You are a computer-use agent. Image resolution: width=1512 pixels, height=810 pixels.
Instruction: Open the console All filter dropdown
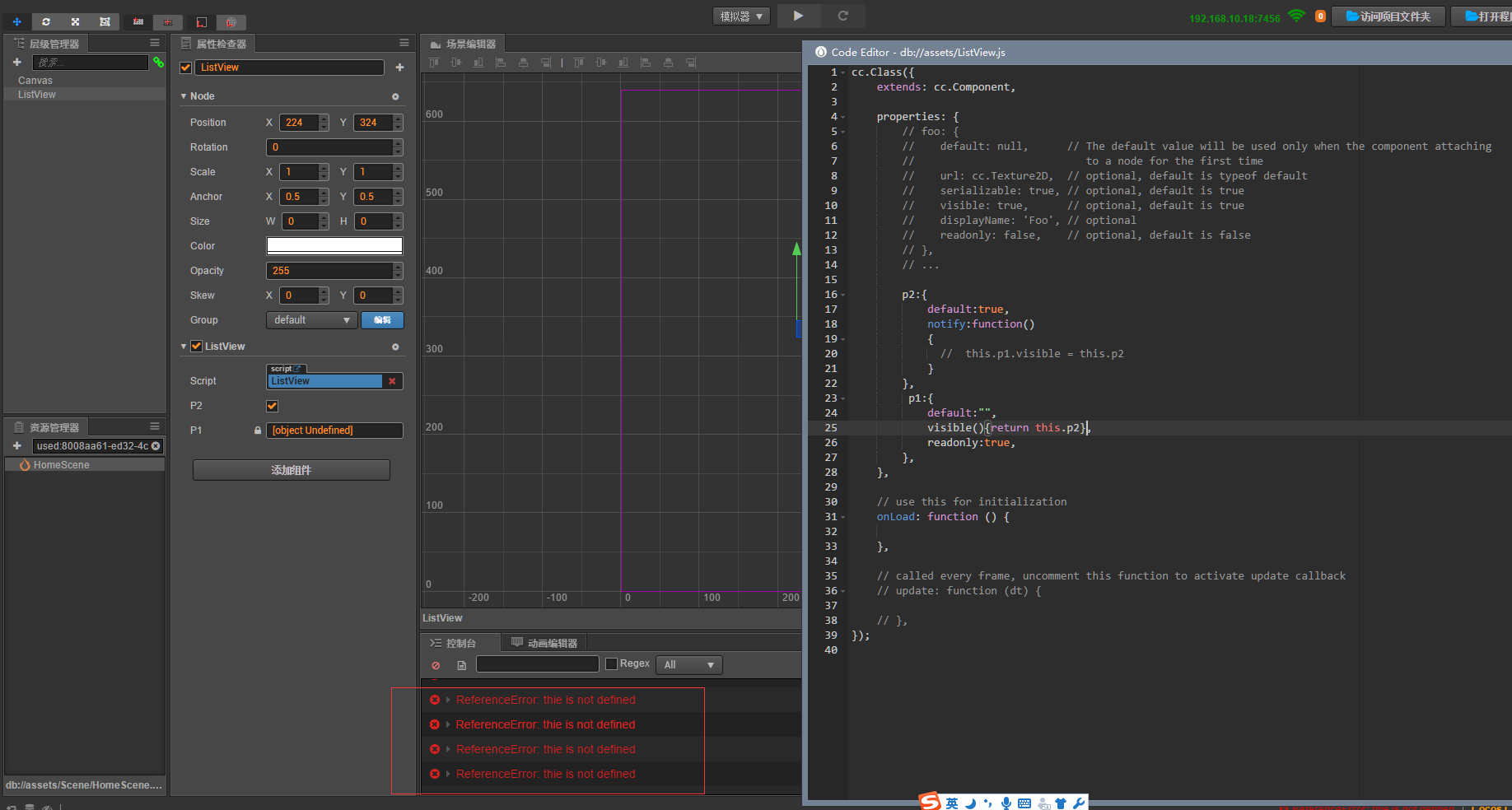[x=688, y=665]
